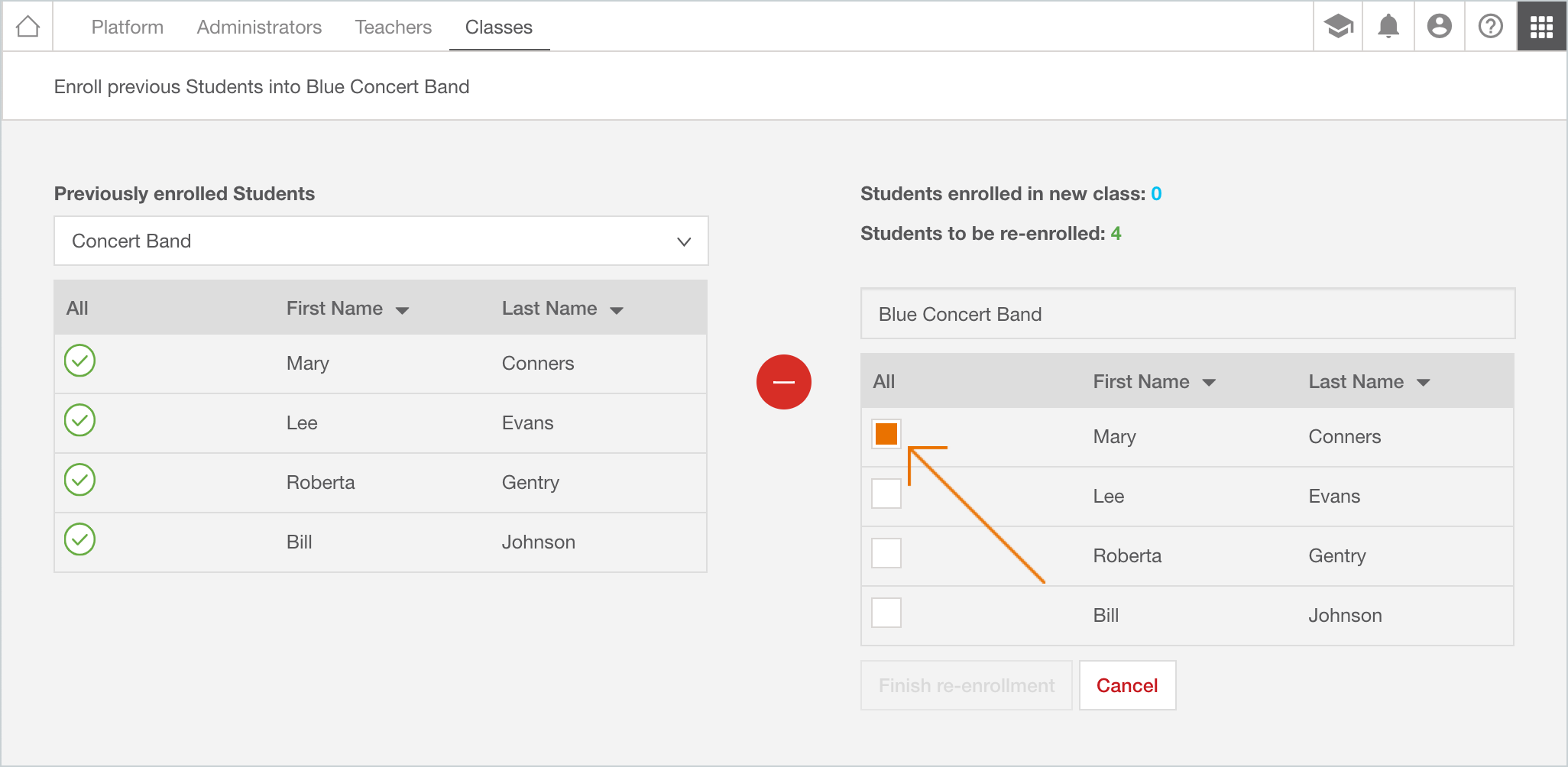Toggle the green checkmark for Bill Johnson
This screenshot has height=767, width=1568.
tap(79, 539)
